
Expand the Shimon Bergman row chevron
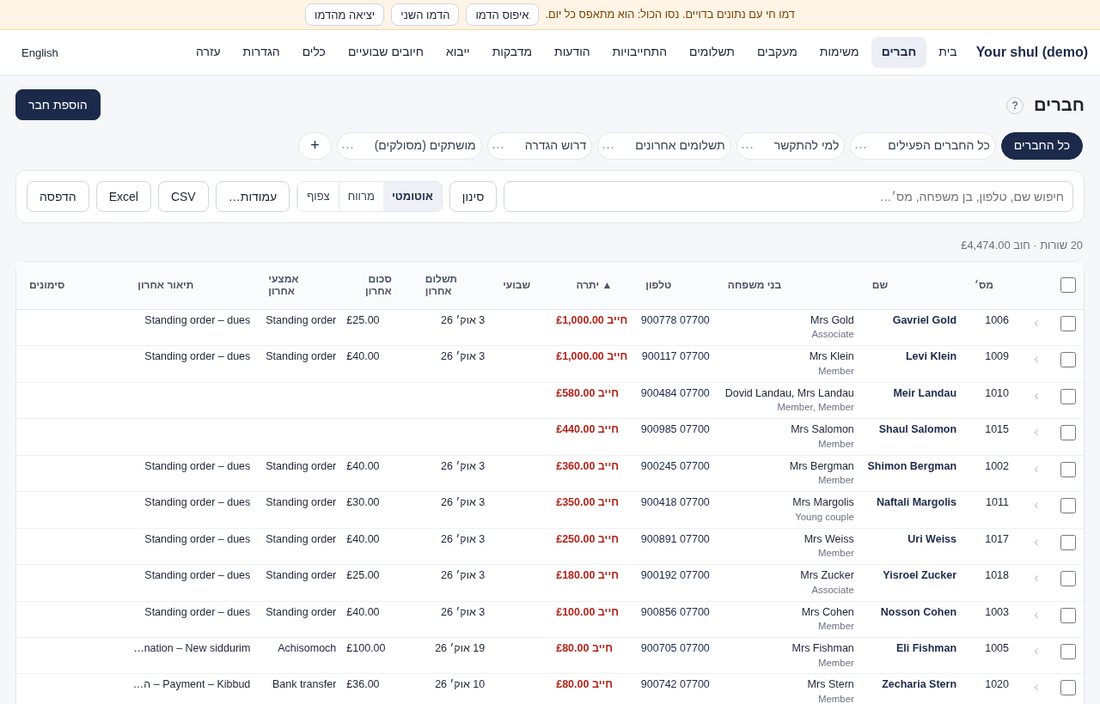coord(1036,469)
